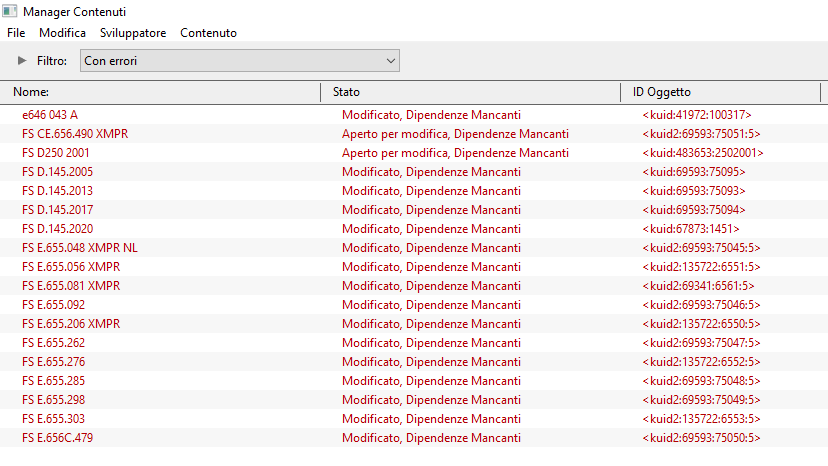
Task: Select the row FS E.655.276
Action: [x=414, y=362]
